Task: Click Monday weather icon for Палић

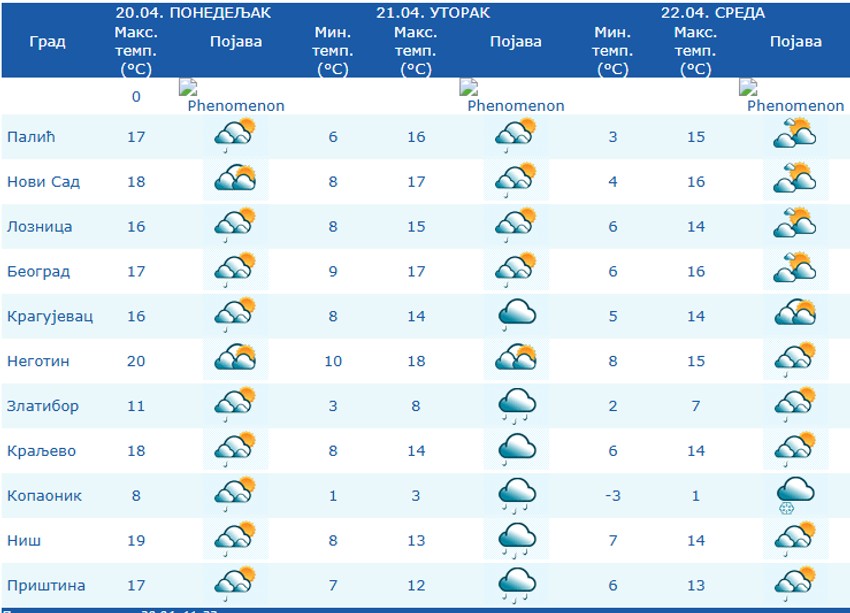Action: [235, 136]
